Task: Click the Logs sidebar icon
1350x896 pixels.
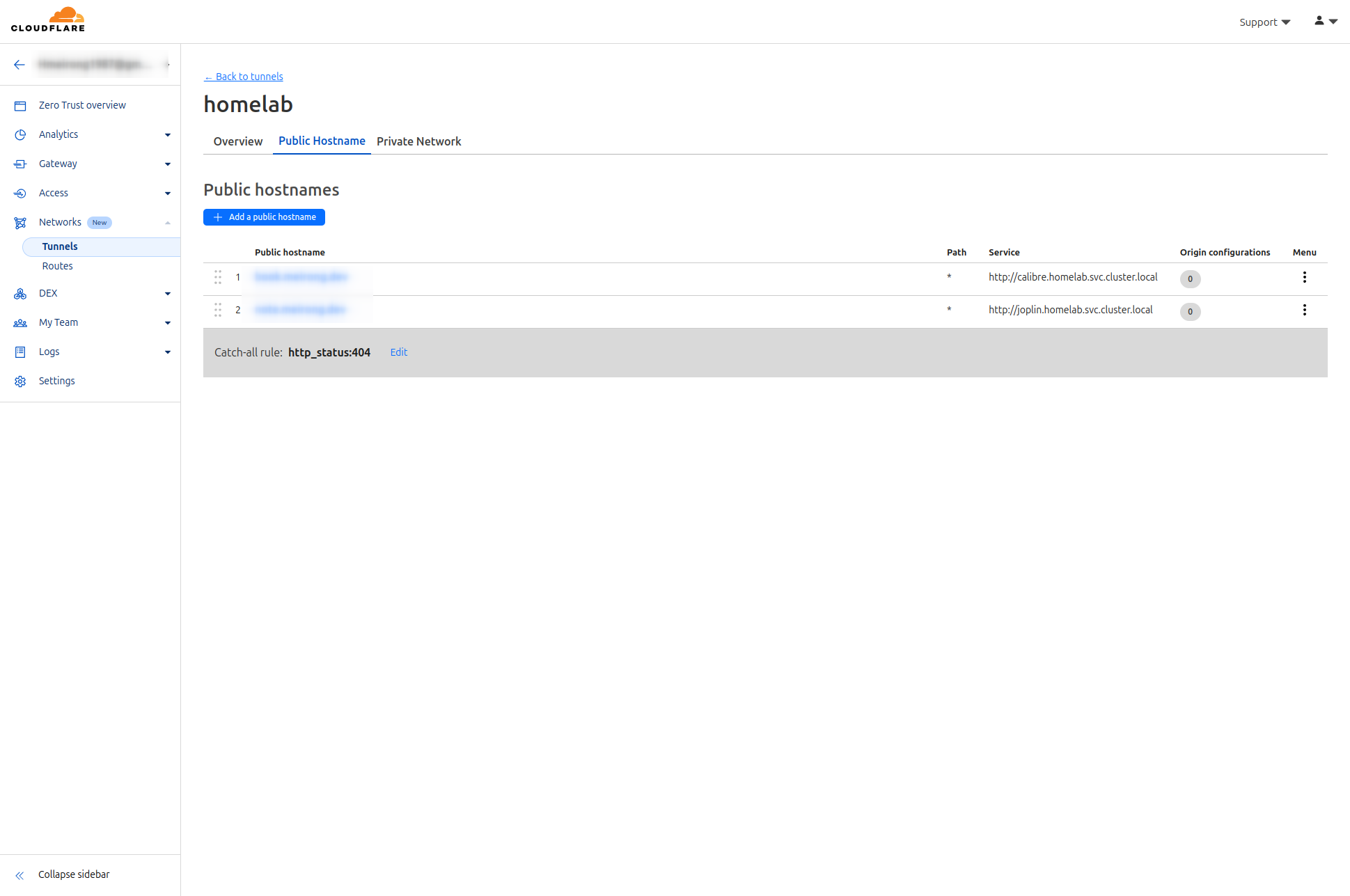Action: [21, 351]
